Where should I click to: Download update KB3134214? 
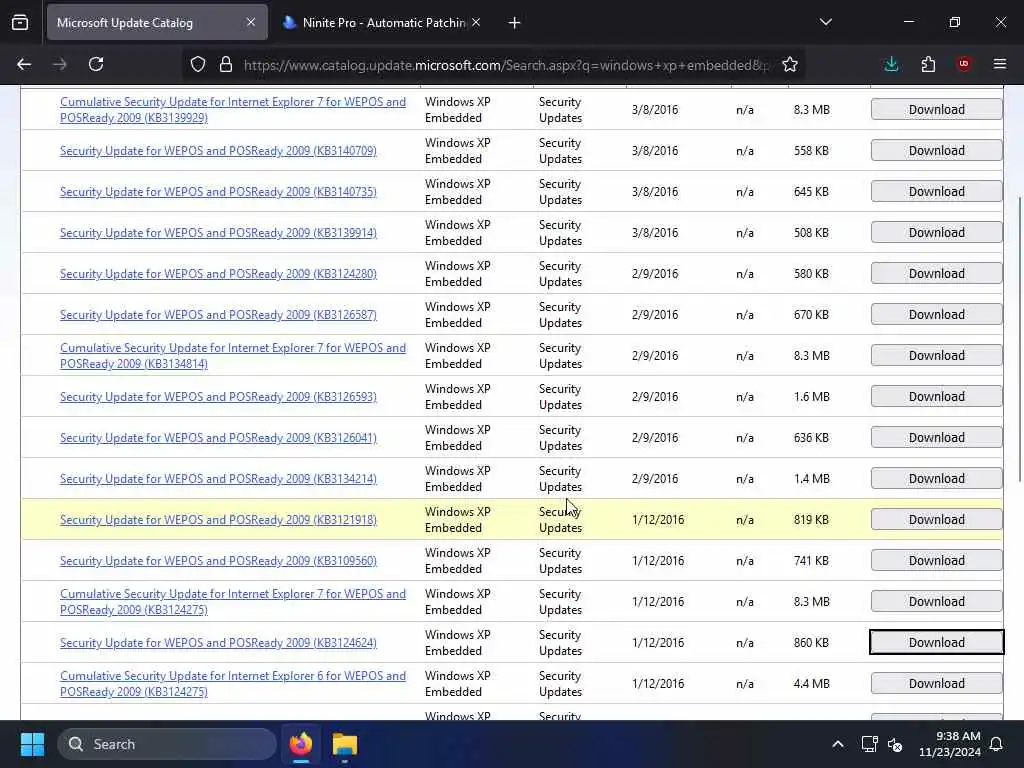point(936,479)
